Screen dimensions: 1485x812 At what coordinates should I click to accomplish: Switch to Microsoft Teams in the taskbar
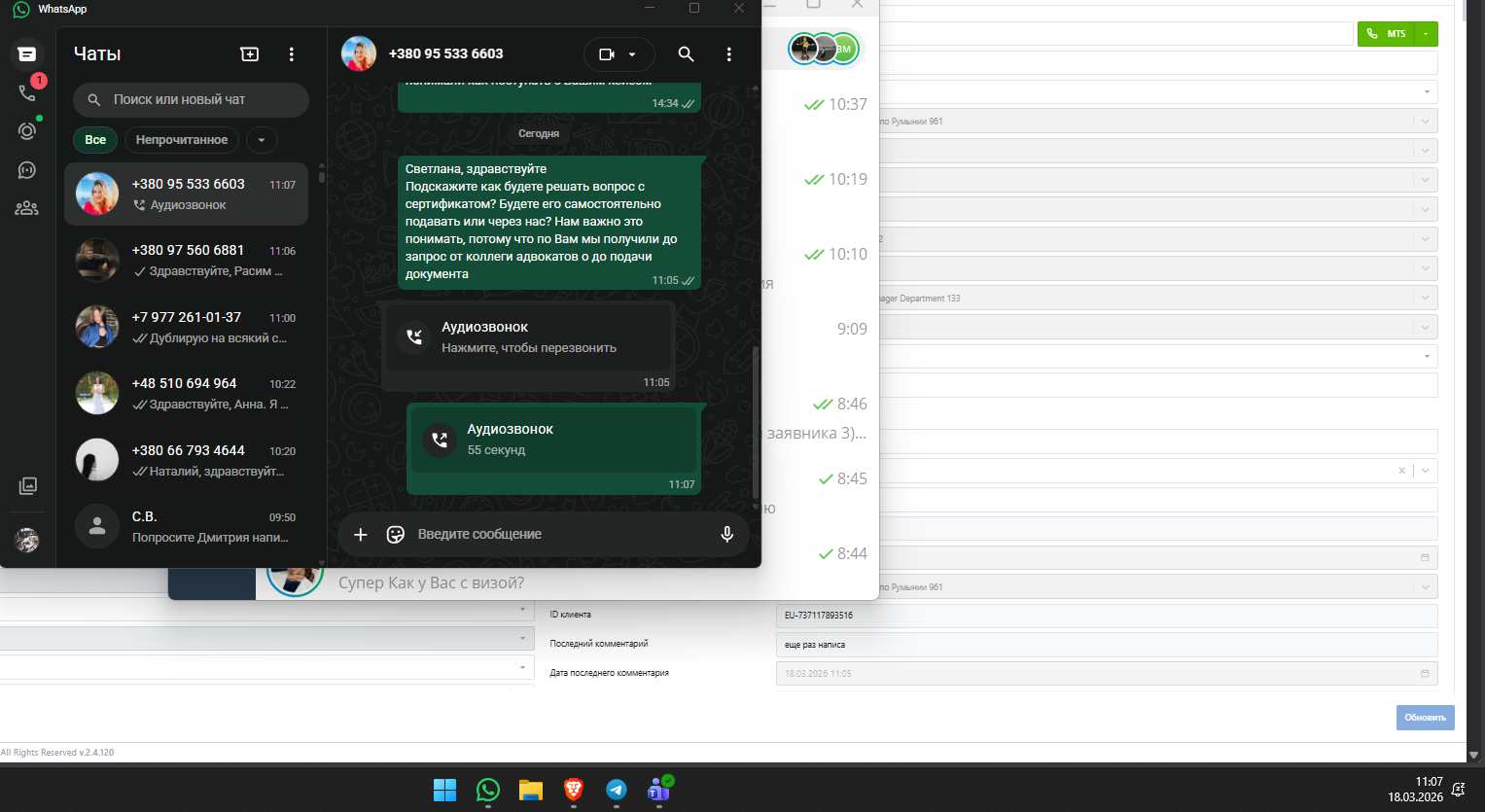[659, 790]
